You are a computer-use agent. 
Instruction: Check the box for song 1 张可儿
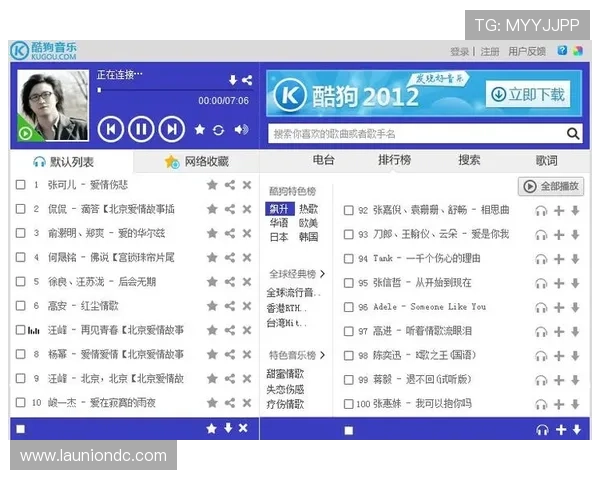[x=21, y=185]
